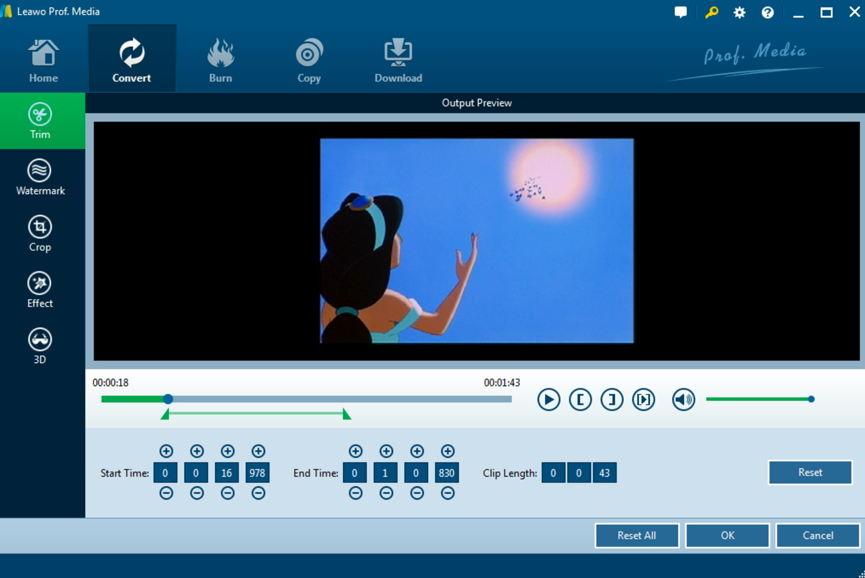Switch to the 3D settings panel
The image size is (865, 578).
pyautogui.click(x=40, y=345)
